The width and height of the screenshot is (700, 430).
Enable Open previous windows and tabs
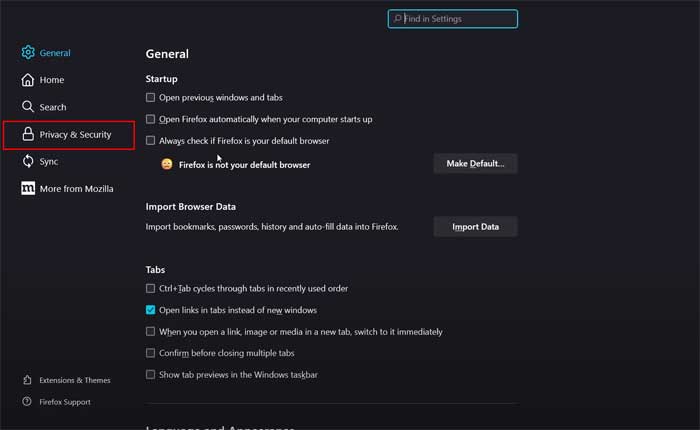pos(151,98)
